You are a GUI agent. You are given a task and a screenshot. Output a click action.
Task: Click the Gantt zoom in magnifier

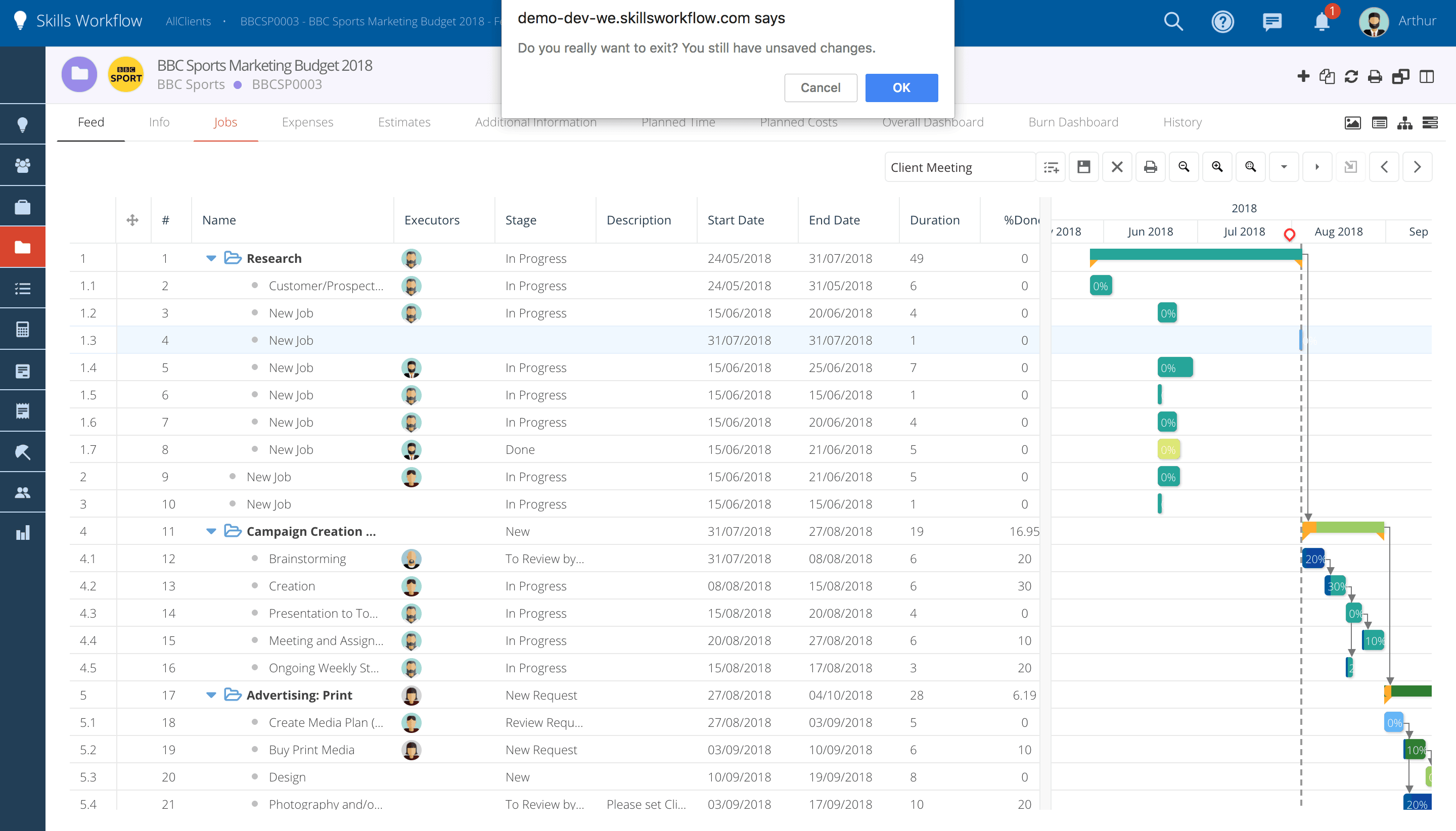pyautogui.click(x=1217, y=167)
